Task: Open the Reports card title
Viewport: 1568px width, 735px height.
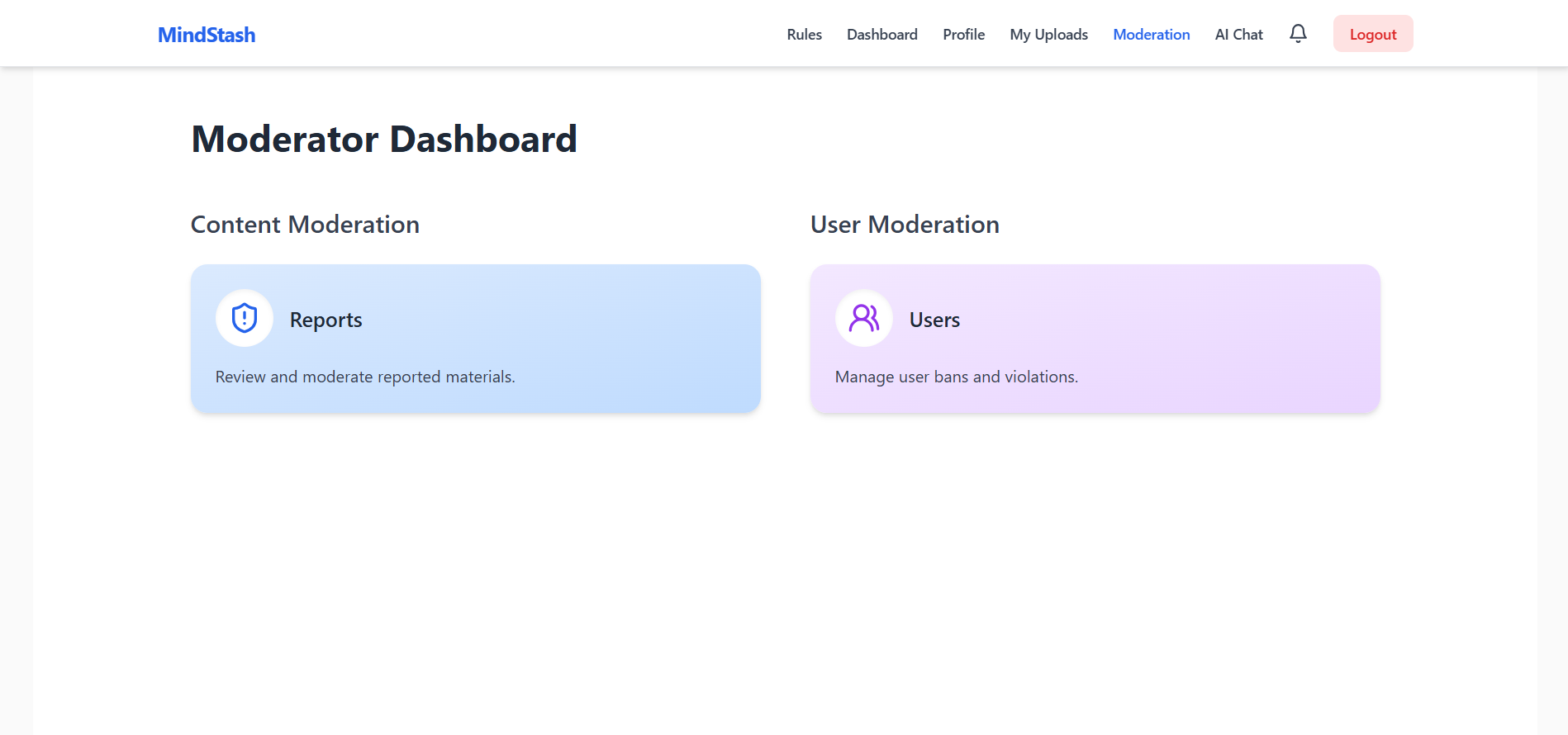Action: [x=325, y=320]
